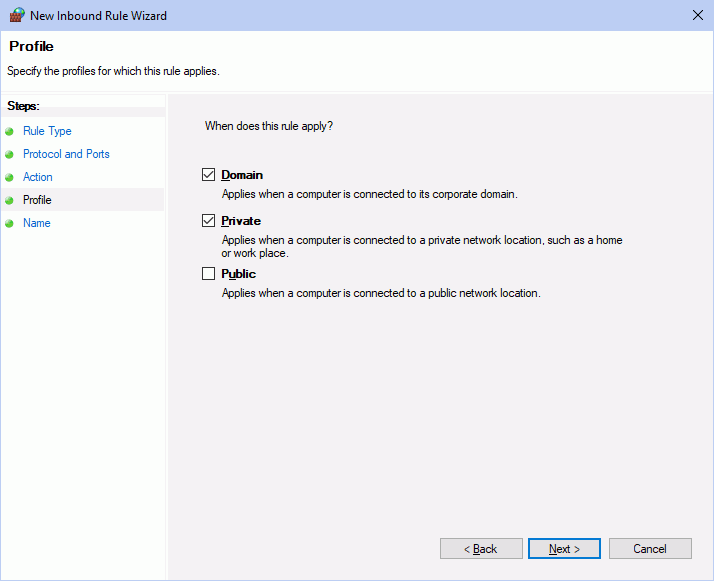Click the green bullet next to Action
Image resolution: width=714 pixels, height=581 pixels.
click(x=10, y=177)
